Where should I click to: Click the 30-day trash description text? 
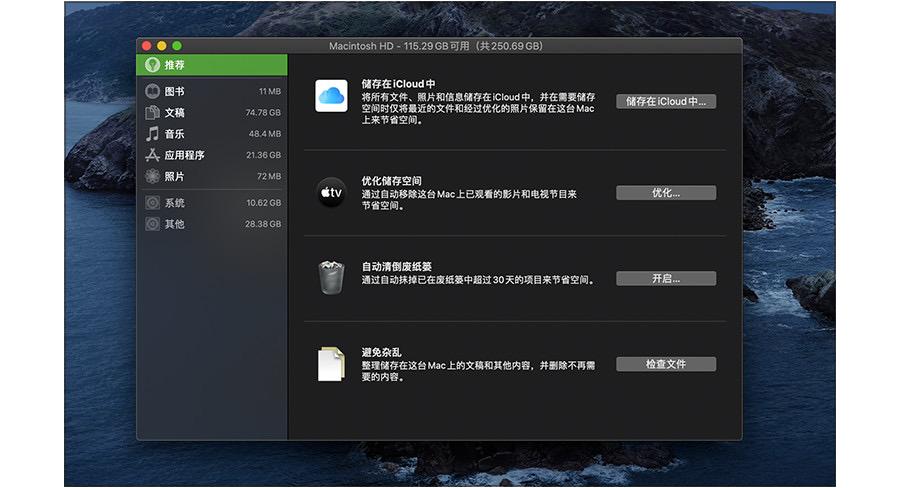[x=479, y=280]
